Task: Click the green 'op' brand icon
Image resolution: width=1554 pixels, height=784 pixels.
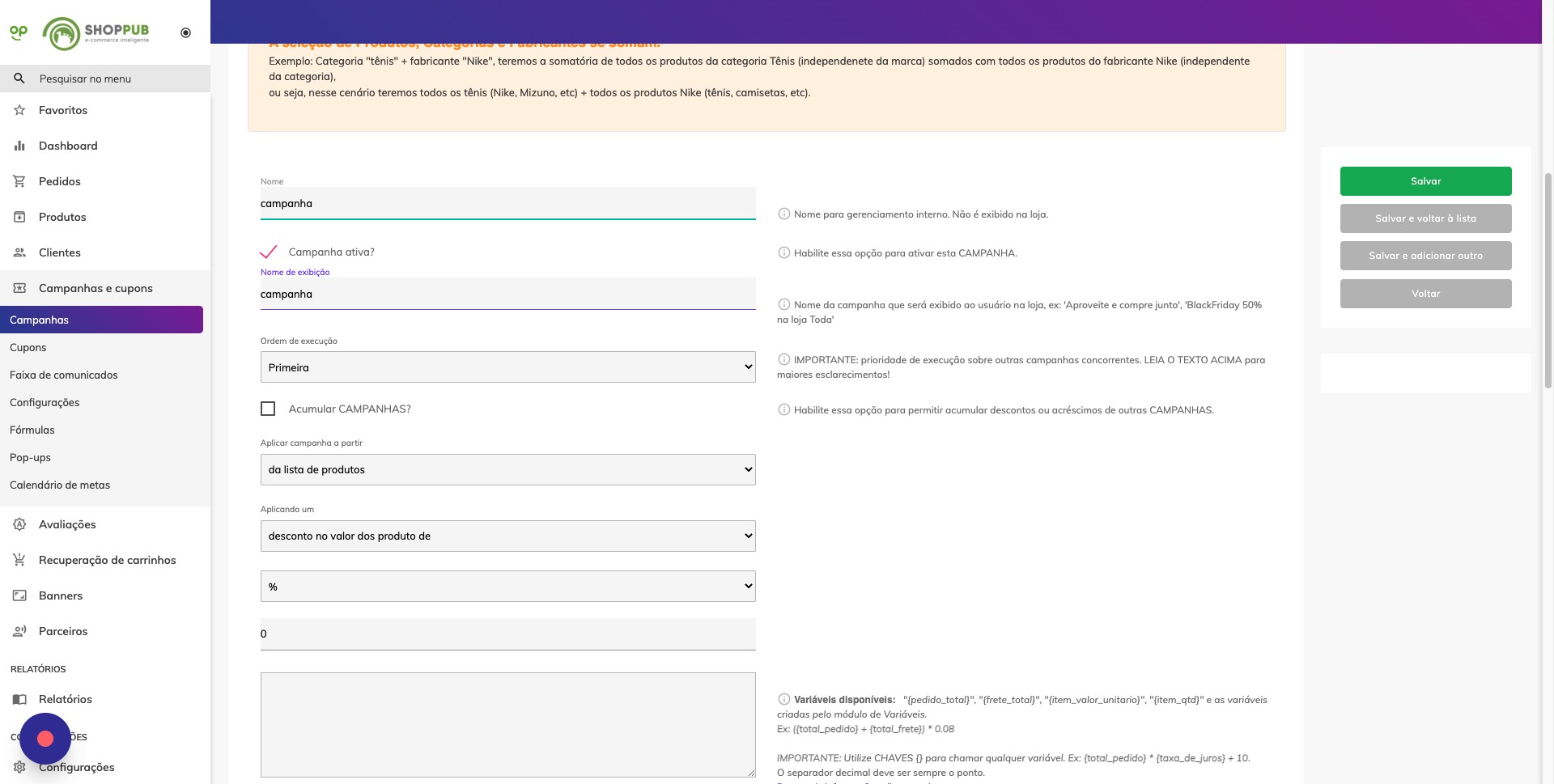Action: click(x=19, y=32)
